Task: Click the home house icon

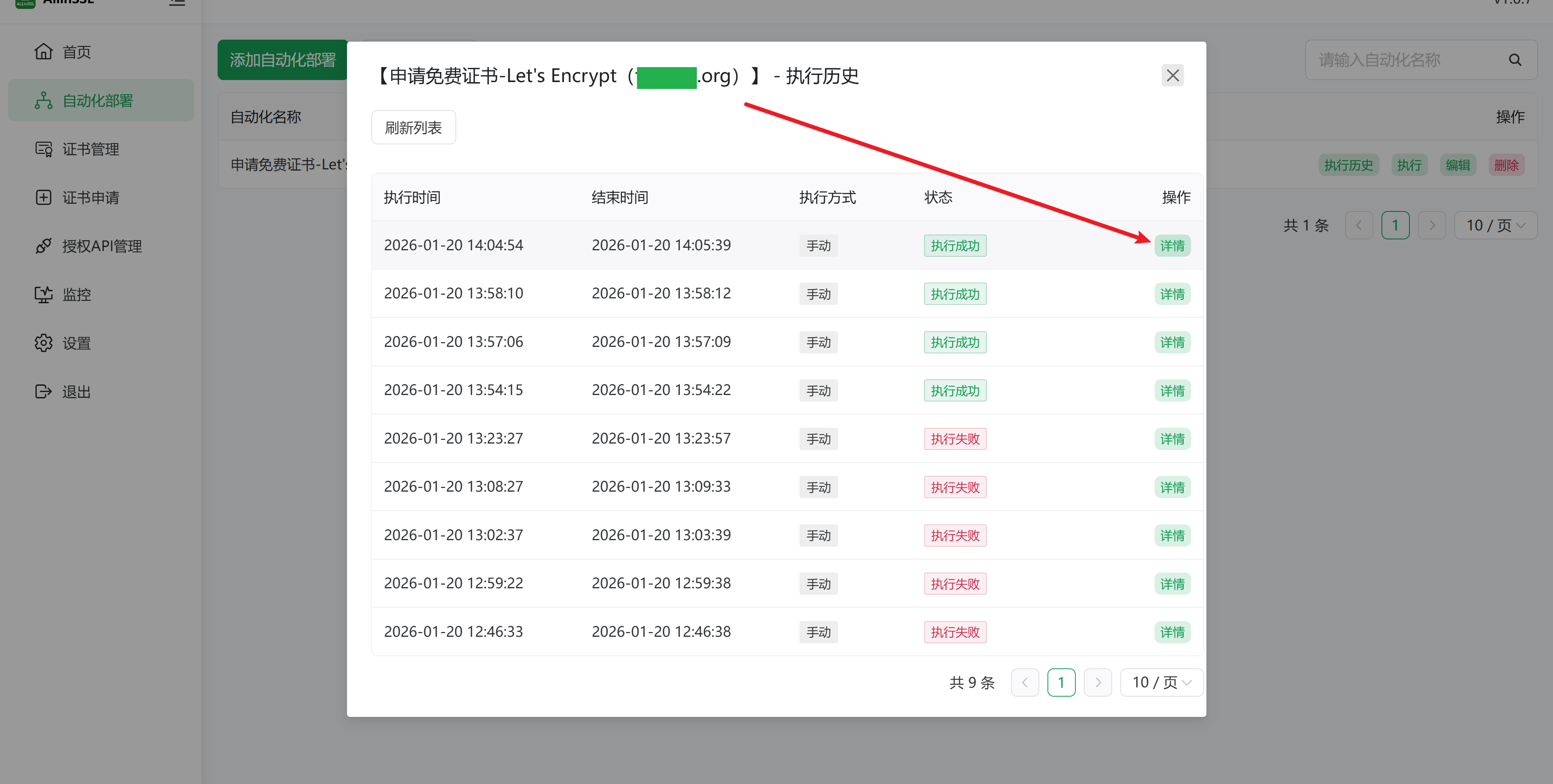Action: click(43, 52)
